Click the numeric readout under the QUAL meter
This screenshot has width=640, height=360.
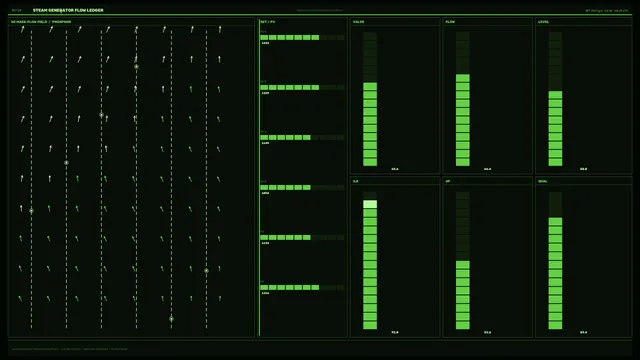(583, 332)
